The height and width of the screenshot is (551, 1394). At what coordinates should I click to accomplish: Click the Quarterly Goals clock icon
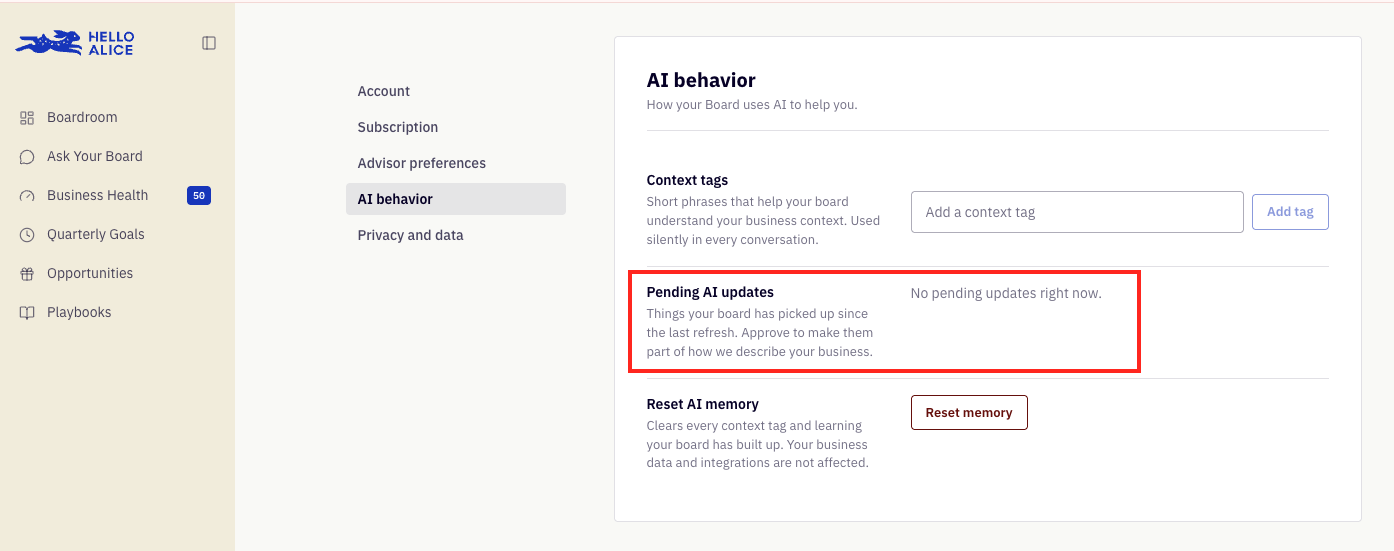click(x=27, y=235)
